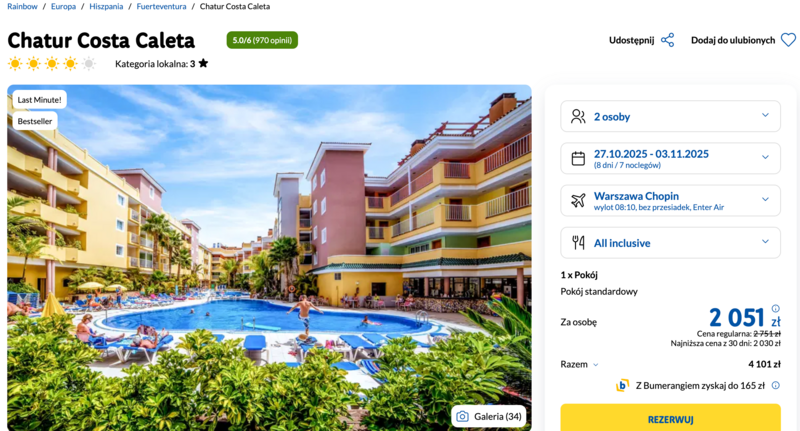
Task: Click the heart favorites icon
Action: click(788, 40)
